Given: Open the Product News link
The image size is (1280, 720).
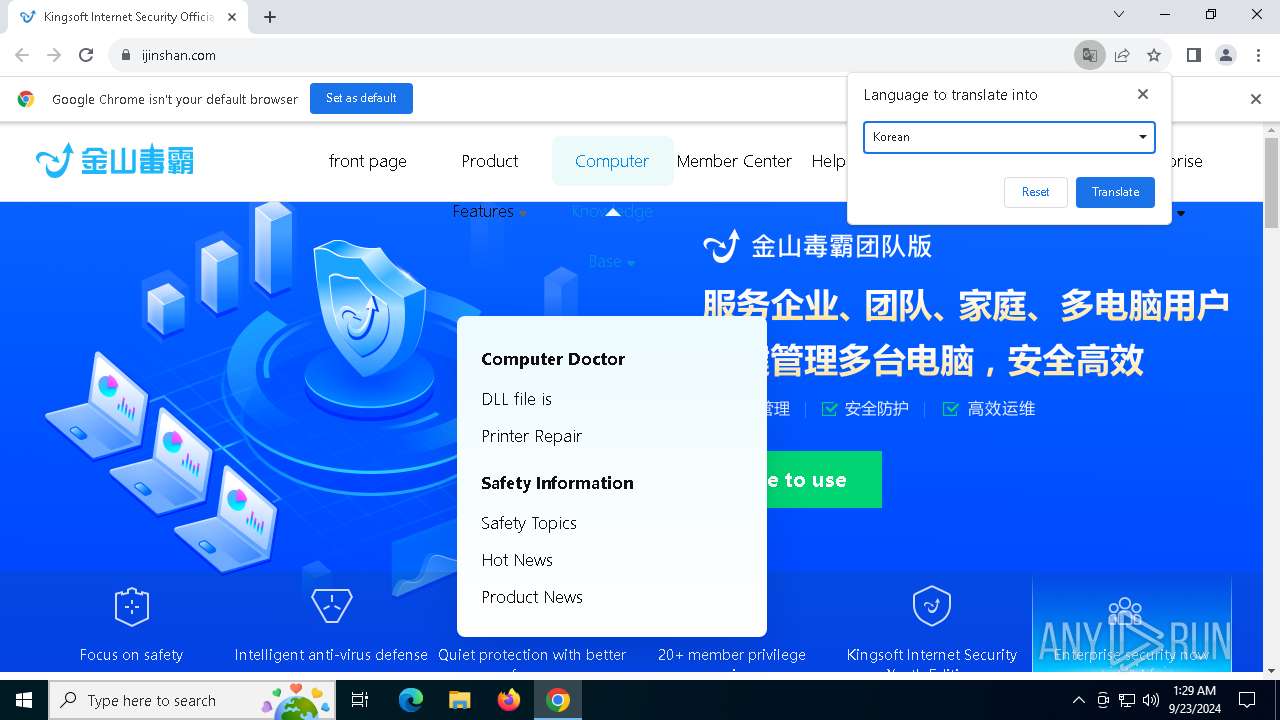Looking at the screenshot, I should [531, 597].
